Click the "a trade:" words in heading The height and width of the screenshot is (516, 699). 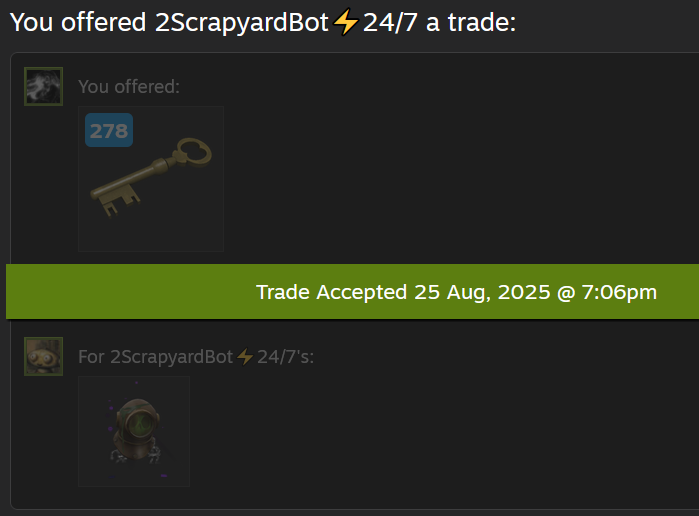pyautogui.click(x=471, y=22)
